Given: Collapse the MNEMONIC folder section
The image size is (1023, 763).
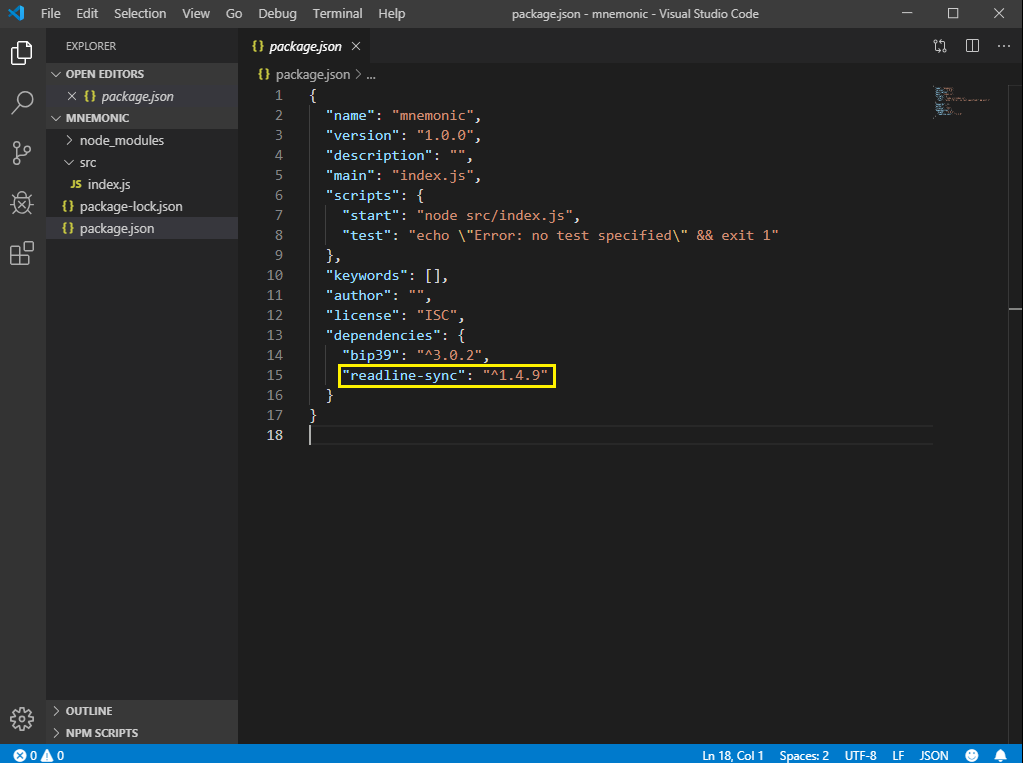Looking at the screenshot, I should [x=56, y=118].
